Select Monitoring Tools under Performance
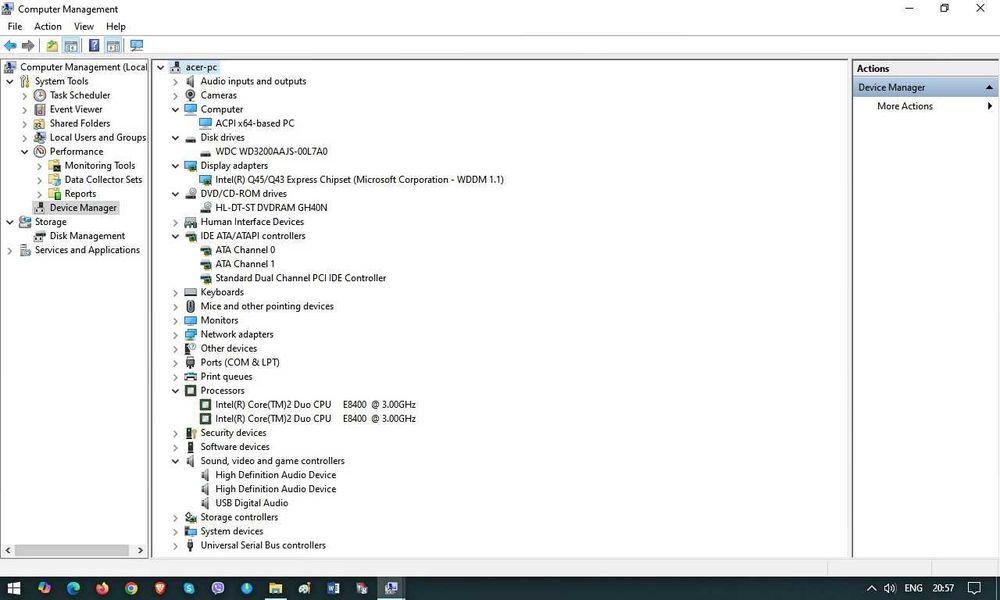This screenshot has height=600, width=1000. click(99, 165)
